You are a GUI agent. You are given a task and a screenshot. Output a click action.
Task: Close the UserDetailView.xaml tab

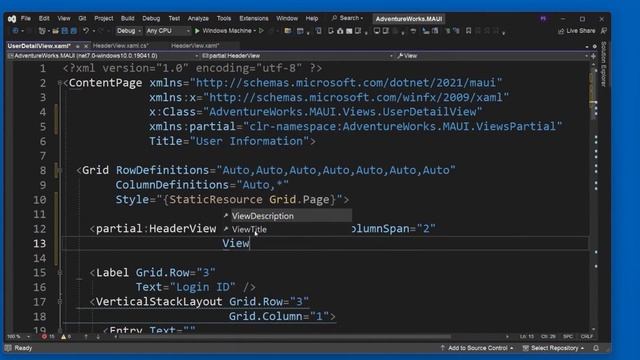86,46
